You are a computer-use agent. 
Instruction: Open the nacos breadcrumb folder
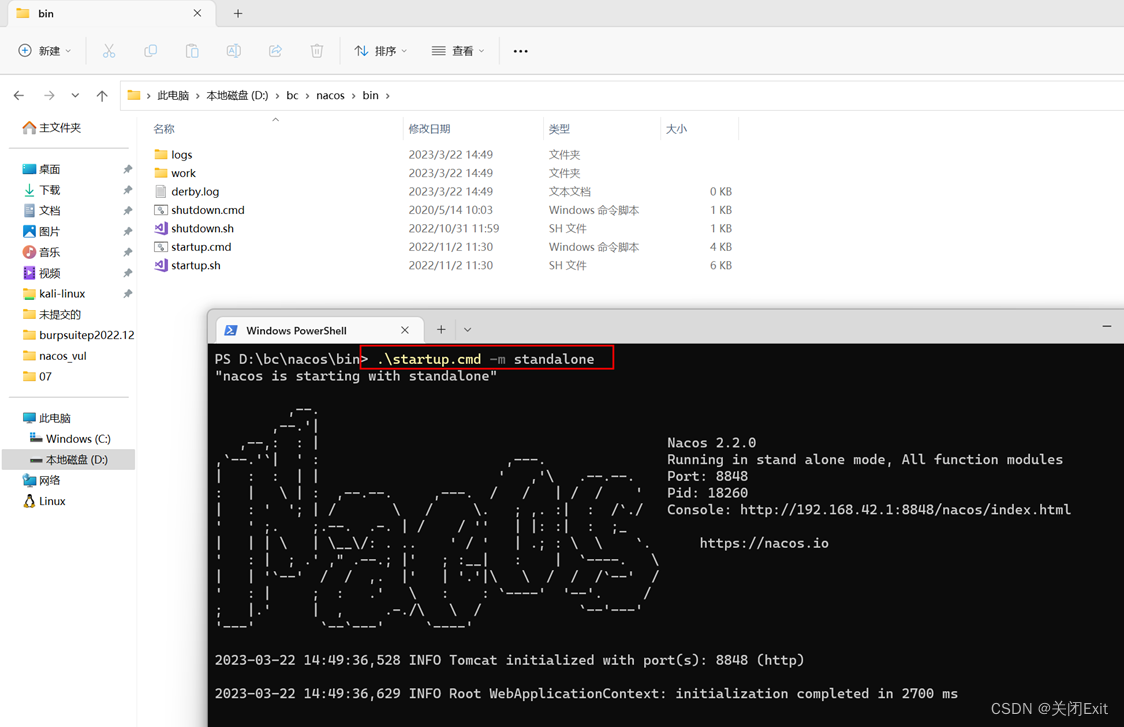coord(330,95)
